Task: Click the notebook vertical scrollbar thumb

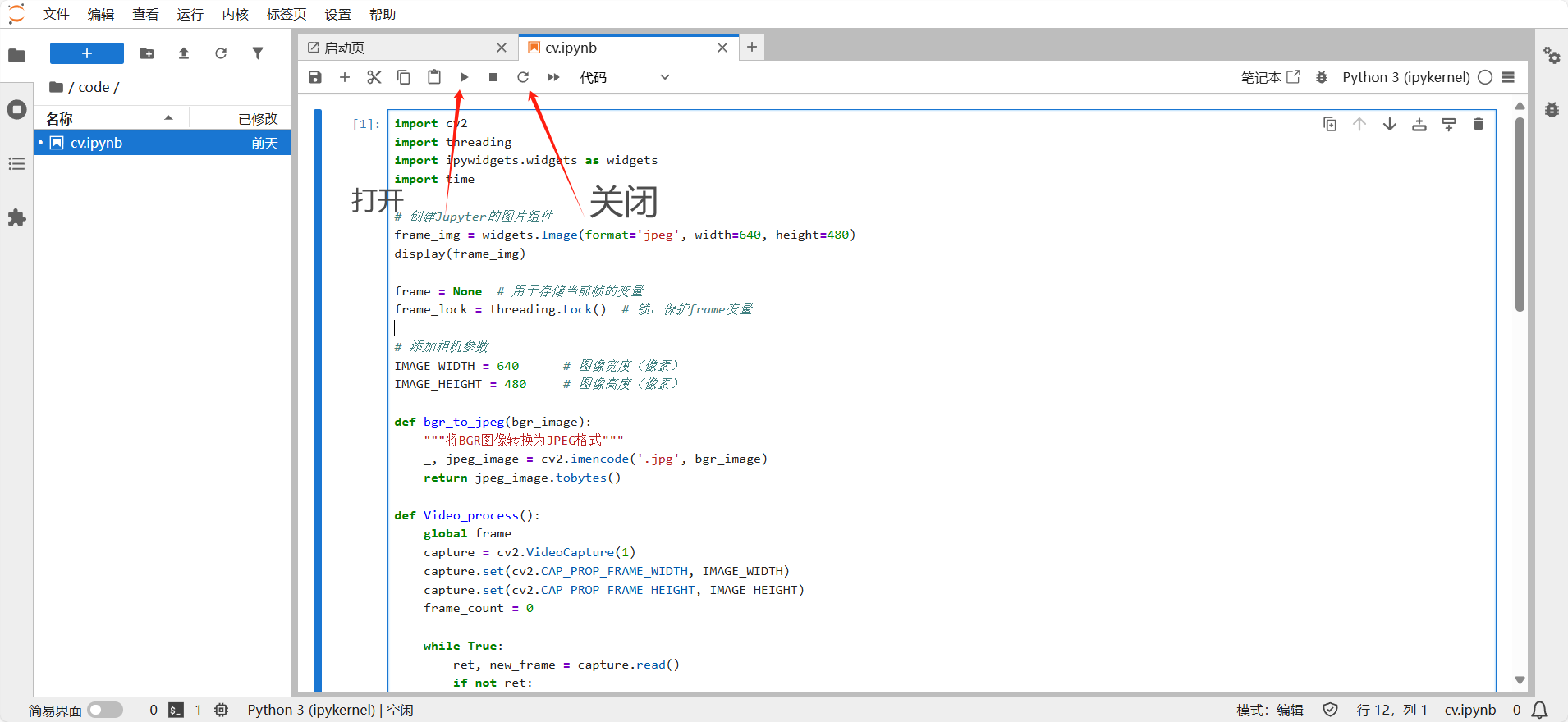Action: [1520, 214]
